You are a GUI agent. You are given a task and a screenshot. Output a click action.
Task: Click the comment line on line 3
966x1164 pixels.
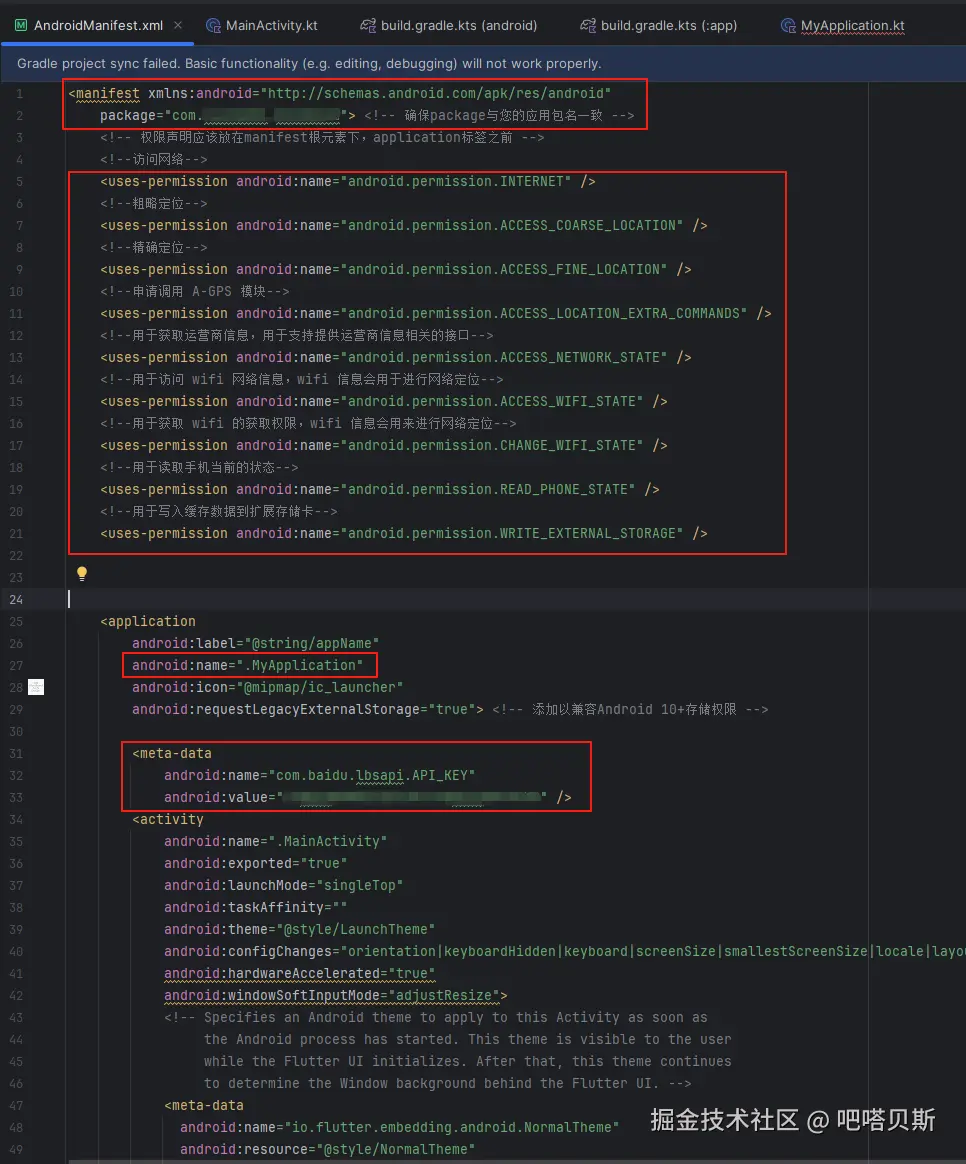(322, 137)
